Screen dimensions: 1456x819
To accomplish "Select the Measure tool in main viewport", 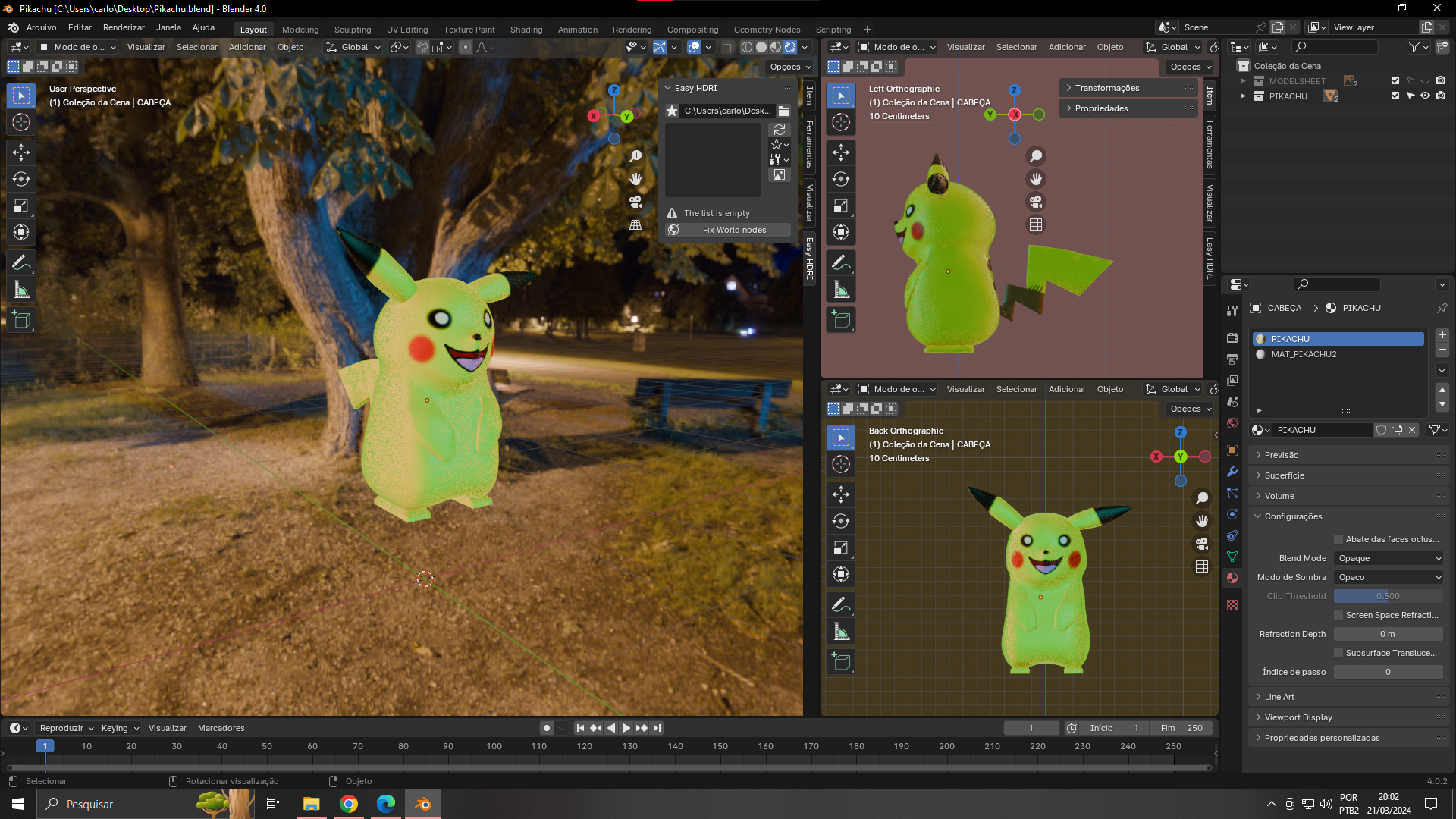I will (21, 290).
